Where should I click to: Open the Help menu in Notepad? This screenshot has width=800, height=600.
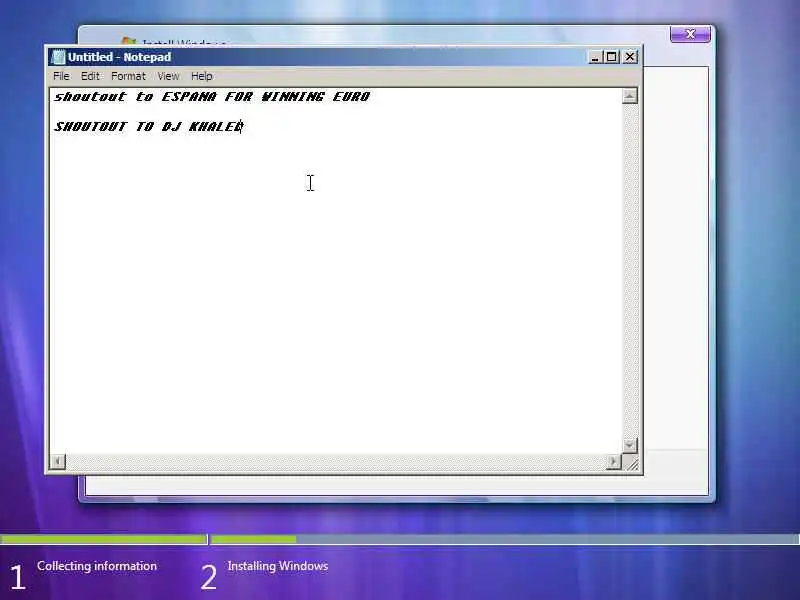(202, 76)
